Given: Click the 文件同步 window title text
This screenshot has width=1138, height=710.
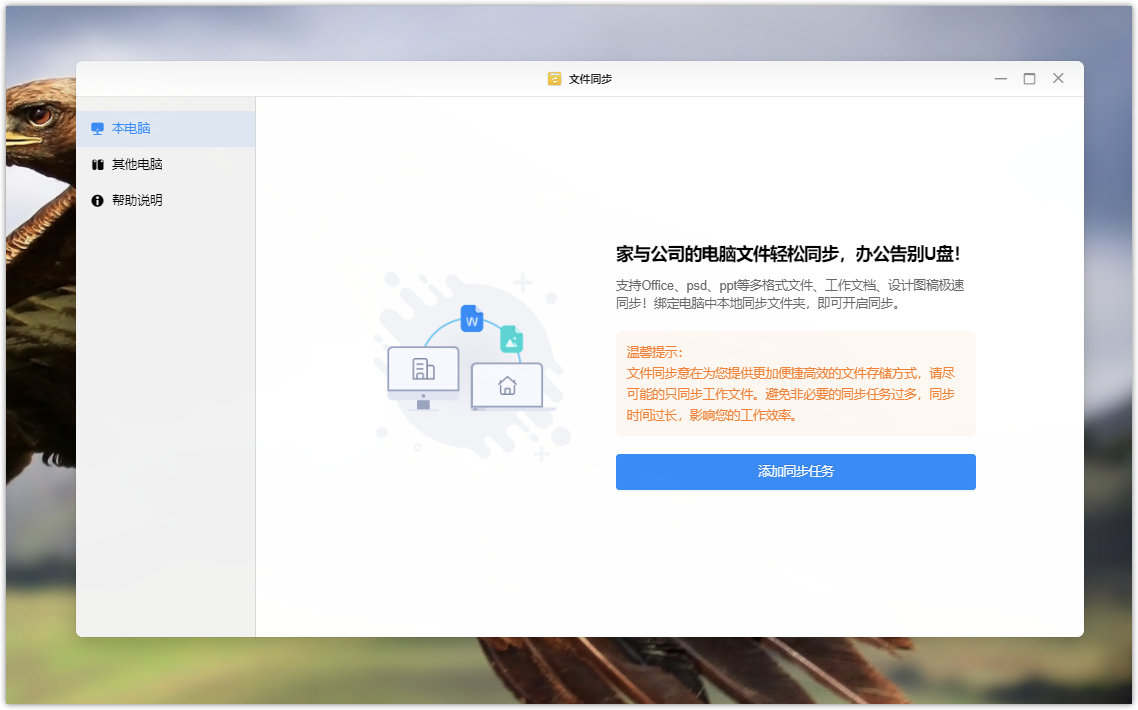Looking at the screenshot, I should point(590,79).
